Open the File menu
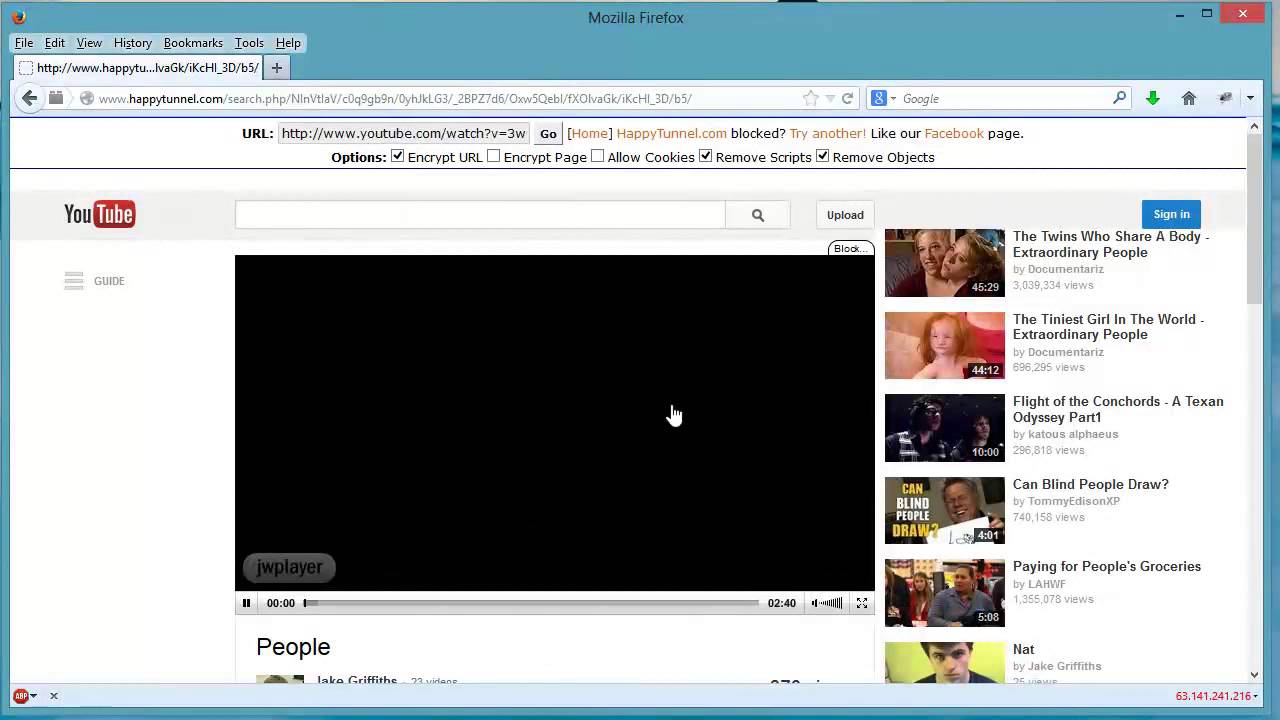 click(24, 43)
